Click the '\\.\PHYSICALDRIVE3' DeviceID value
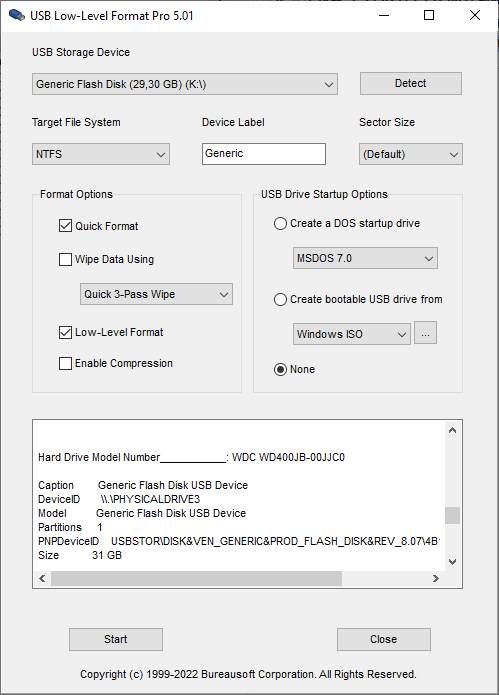The image size is (499, 695). coord(150,500)
